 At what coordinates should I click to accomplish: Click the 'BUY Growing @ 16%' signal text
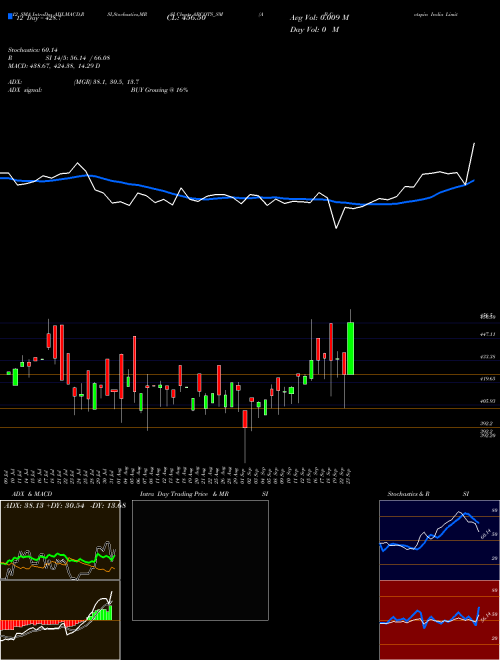pos(159,90)
